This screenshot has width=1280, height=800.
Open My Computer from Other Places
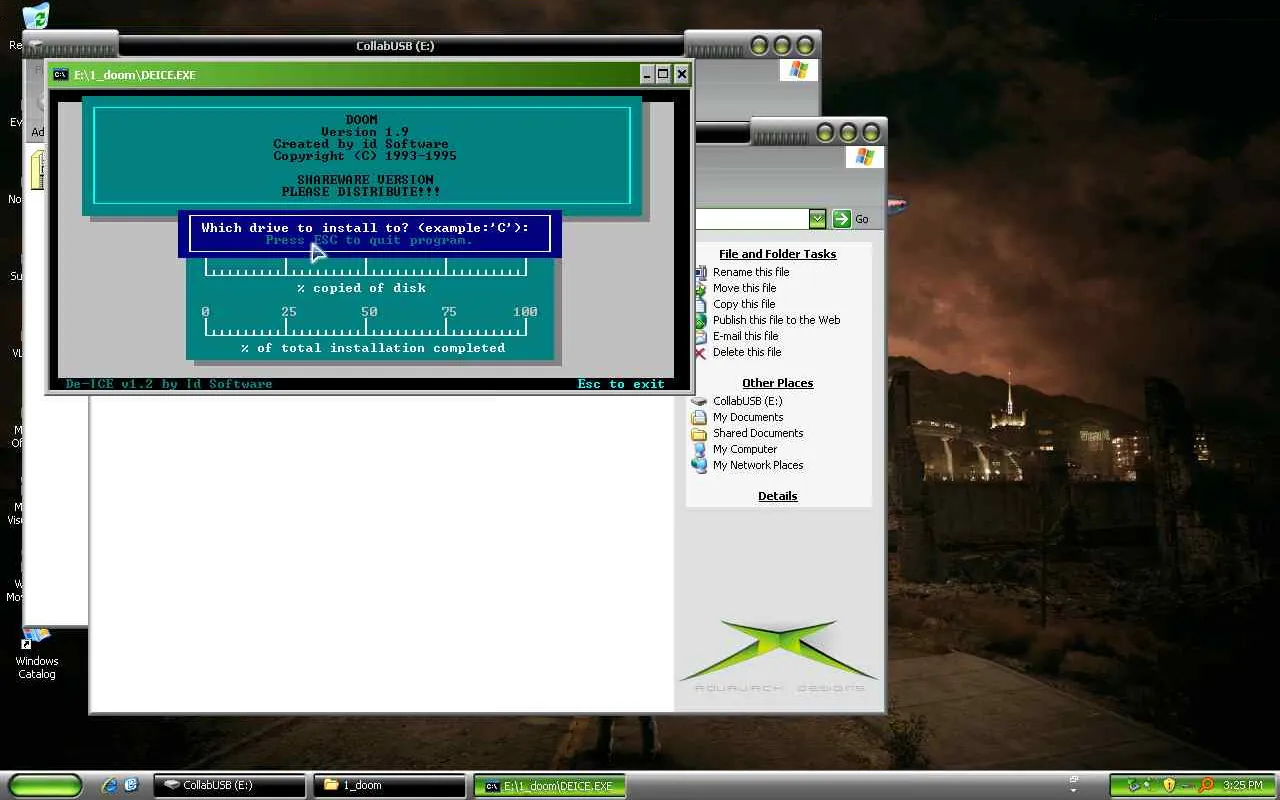(745, 449)
